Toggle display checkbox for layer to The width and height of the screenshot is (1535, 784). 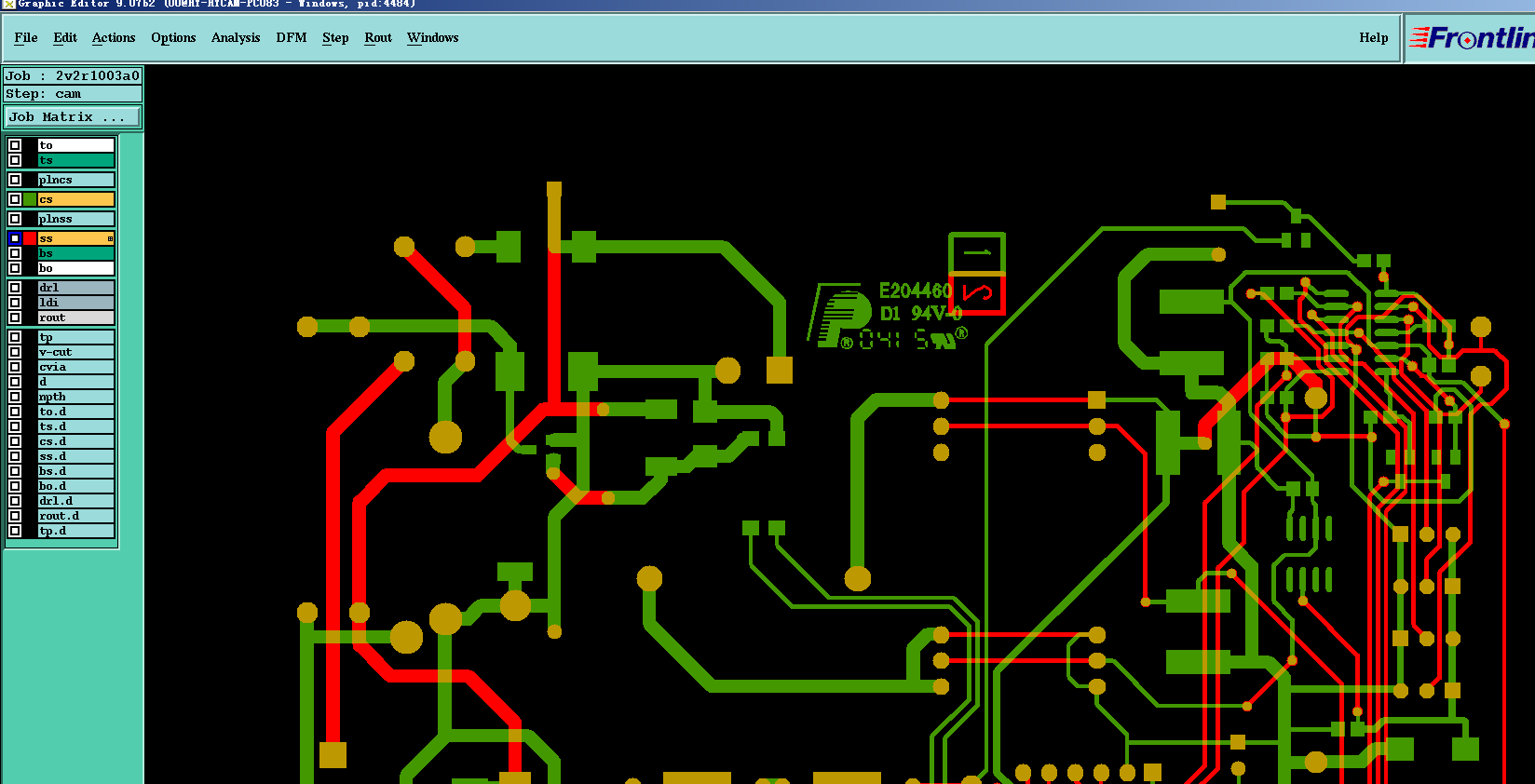15,145
